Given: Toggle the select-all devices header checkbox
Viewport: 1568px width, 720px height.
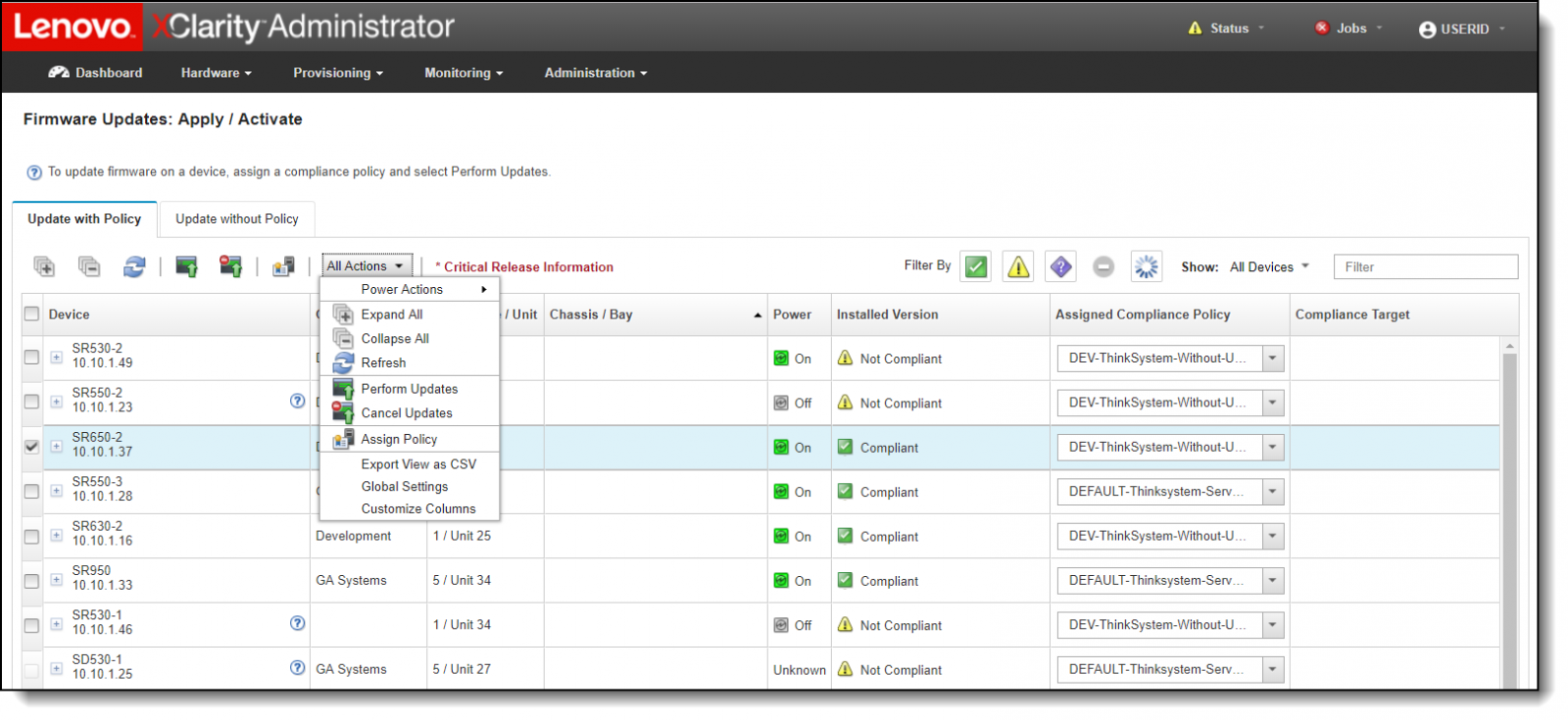Looking at the screenshot, I should tap(31, 313).
